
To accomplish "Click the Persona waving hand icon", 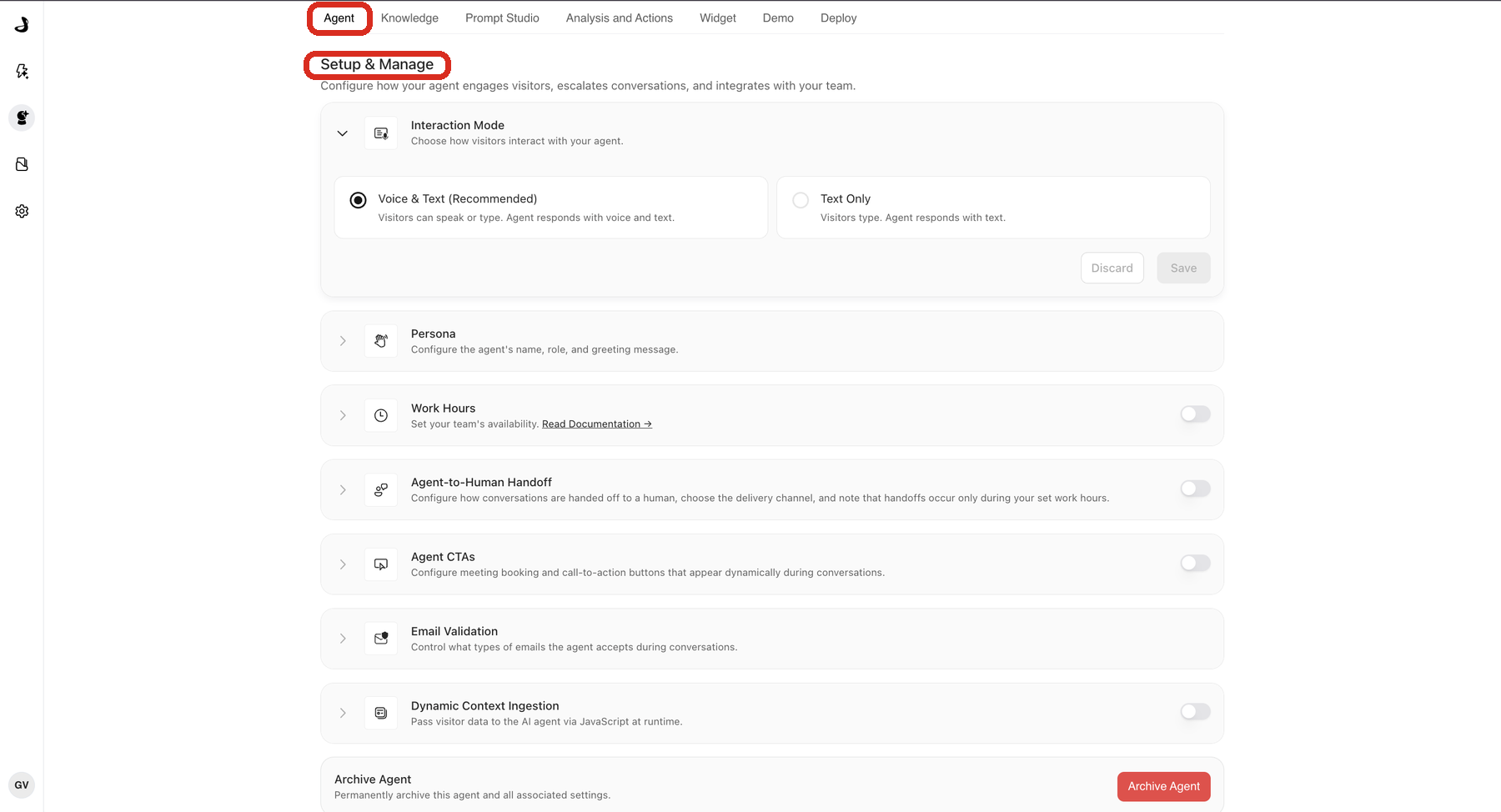I will (381, 341).
